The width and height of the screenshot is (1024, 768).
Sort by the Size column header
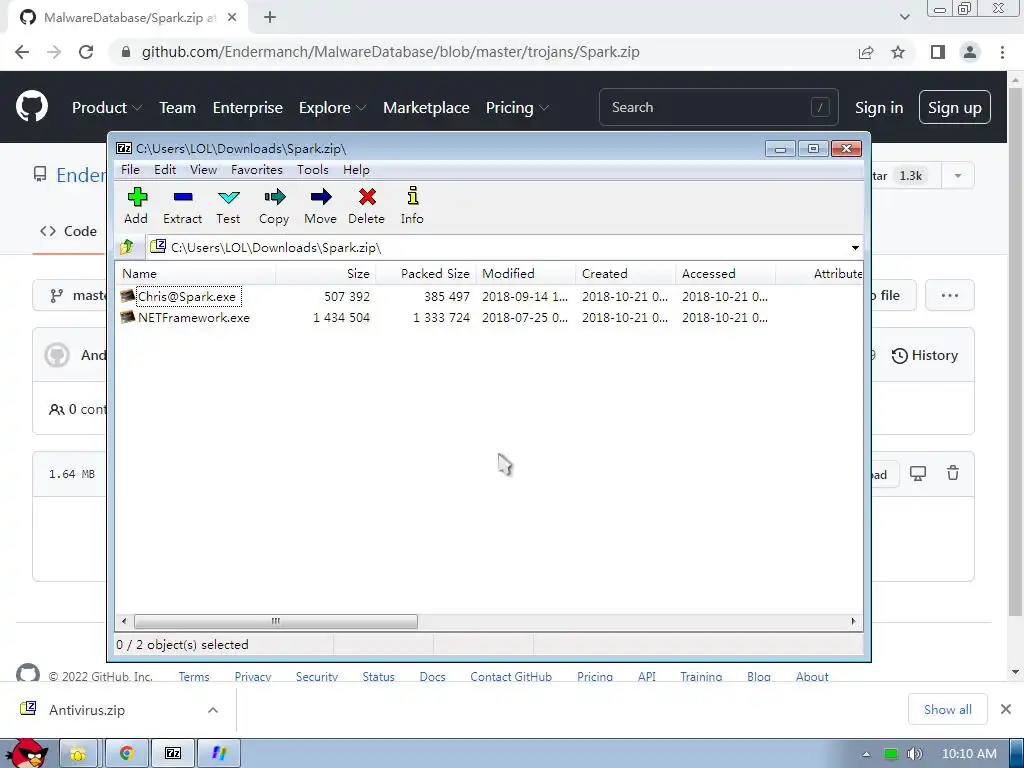[325, 274]
